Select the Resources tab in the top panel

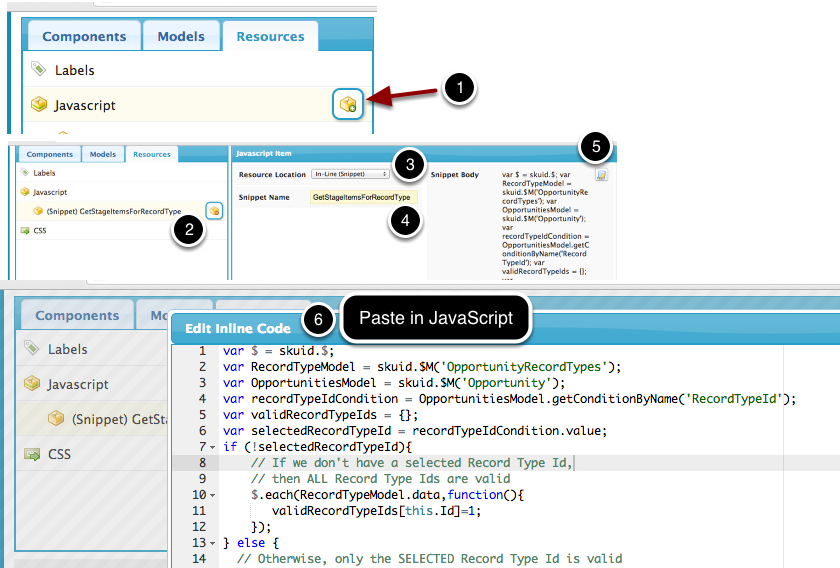coord(270,36)
